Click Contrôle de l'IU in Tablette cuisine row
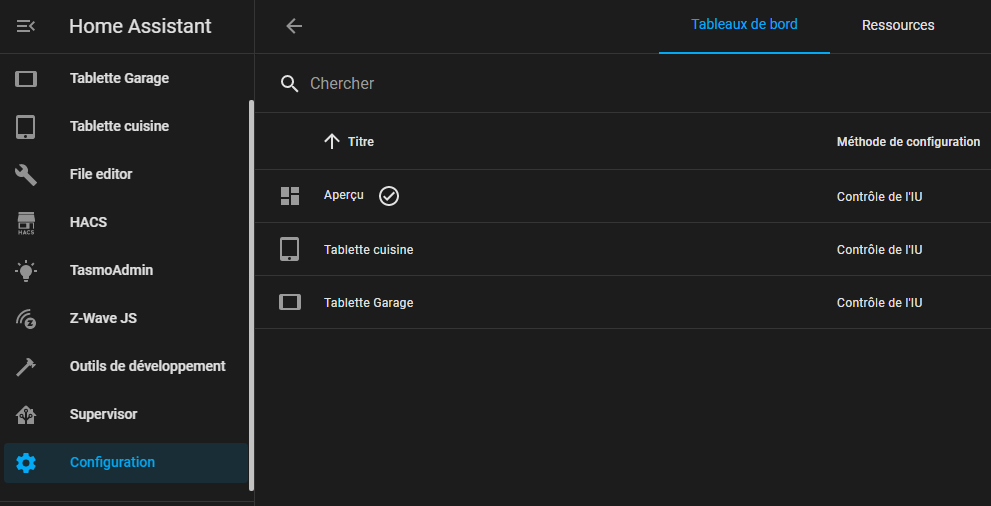Image resolution: width=991 pixels, height=506 pixels. click(x=879, y=250)
